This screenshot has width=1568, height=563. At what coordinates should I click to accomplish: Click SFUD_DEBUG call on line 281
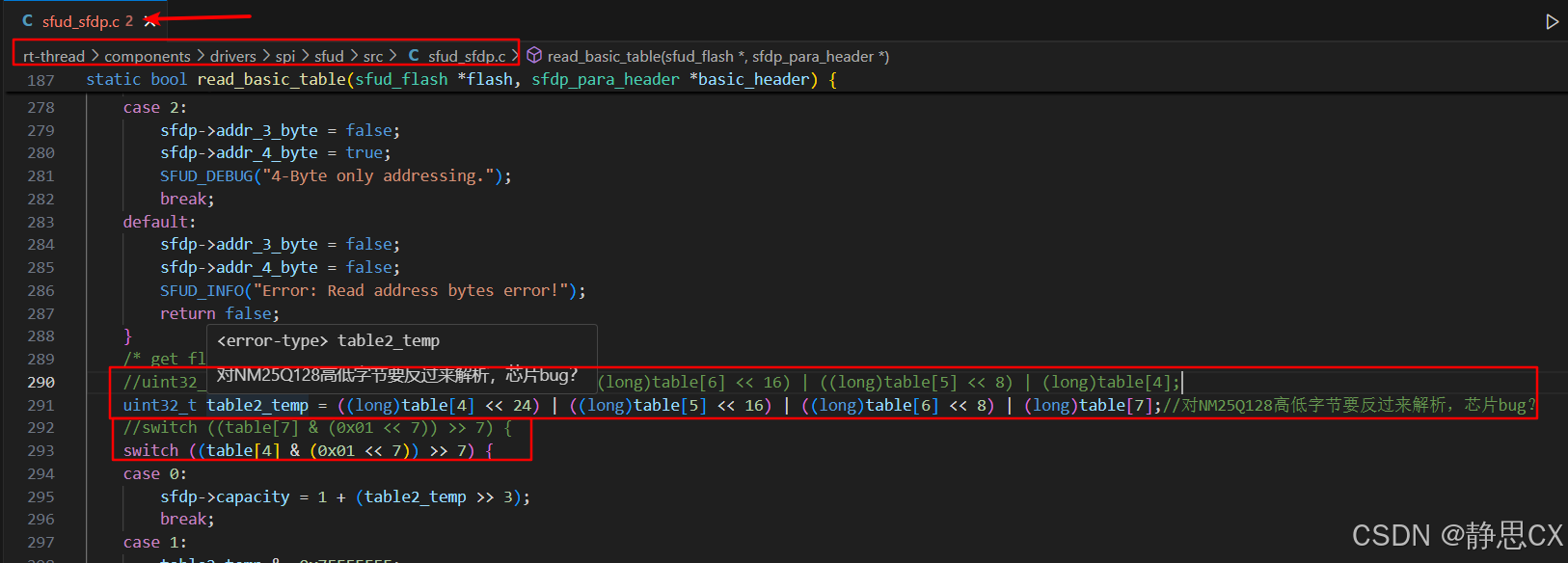tap(336, 176)
